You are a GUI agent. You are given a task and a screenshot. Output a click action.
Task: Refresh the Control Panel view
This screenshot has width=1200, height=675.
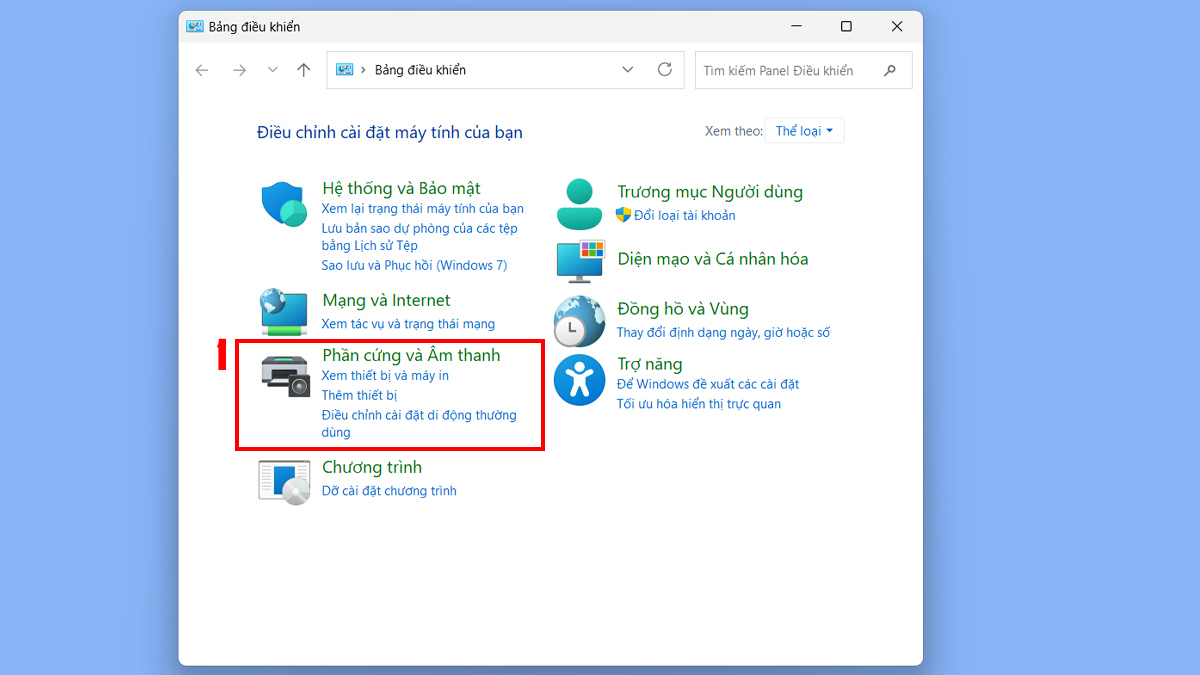click(665, 70)
